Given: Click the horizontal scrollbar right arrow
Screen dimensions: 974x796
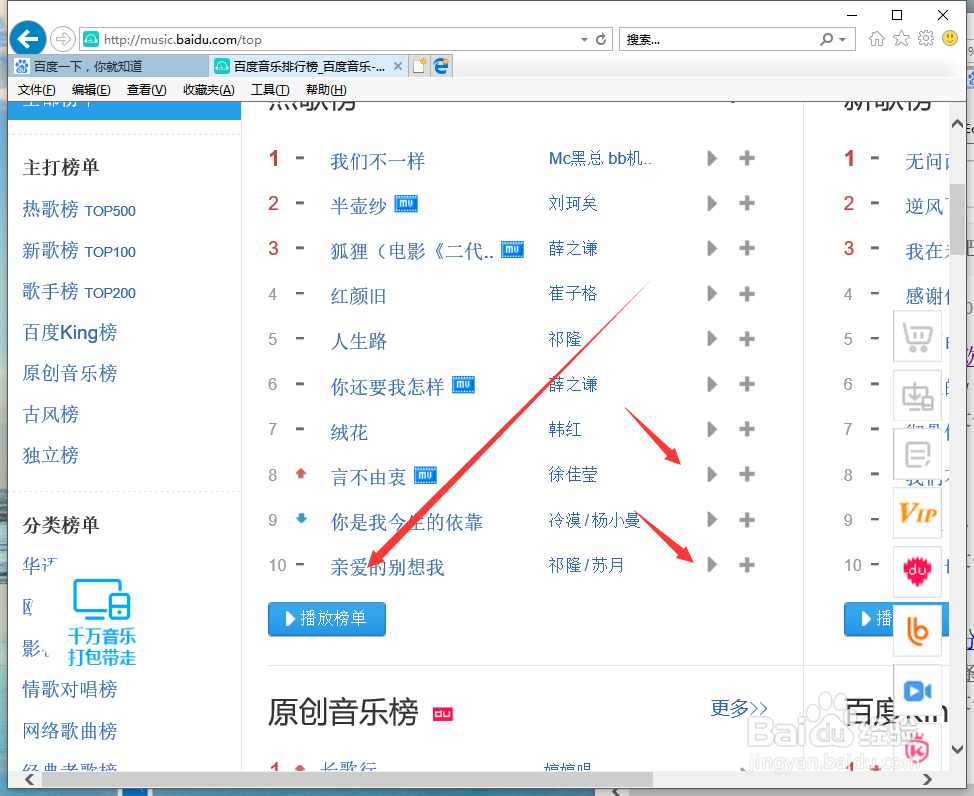Looking at the screenshot, I should coord(927,779).
